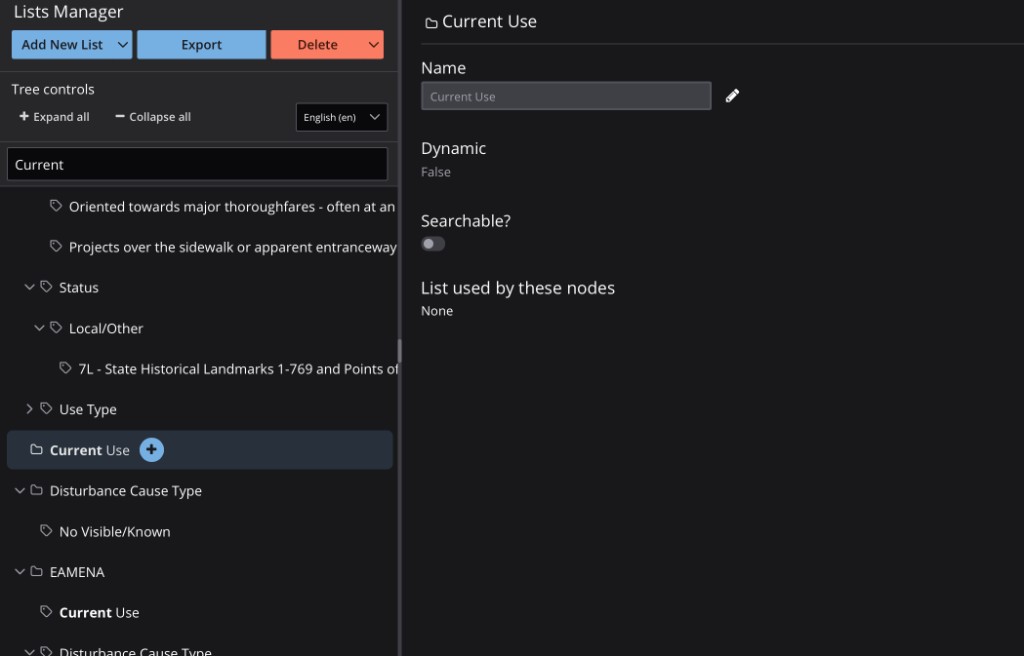Screen dimensions: 1024x656
Task: Click the folder icon next to EAMENA
Action: [37, 572]
